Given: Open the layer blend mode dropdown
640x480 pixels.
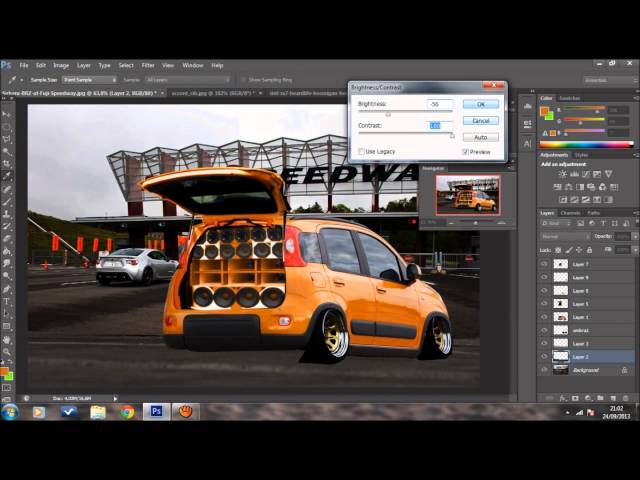Looking at the screenshot, I should (565, 236).
